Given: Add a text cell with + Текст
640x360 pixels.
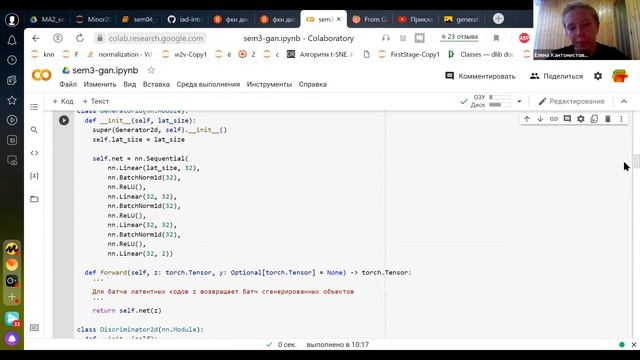Looking at the screenshot, I should click(x=96, y=101).
